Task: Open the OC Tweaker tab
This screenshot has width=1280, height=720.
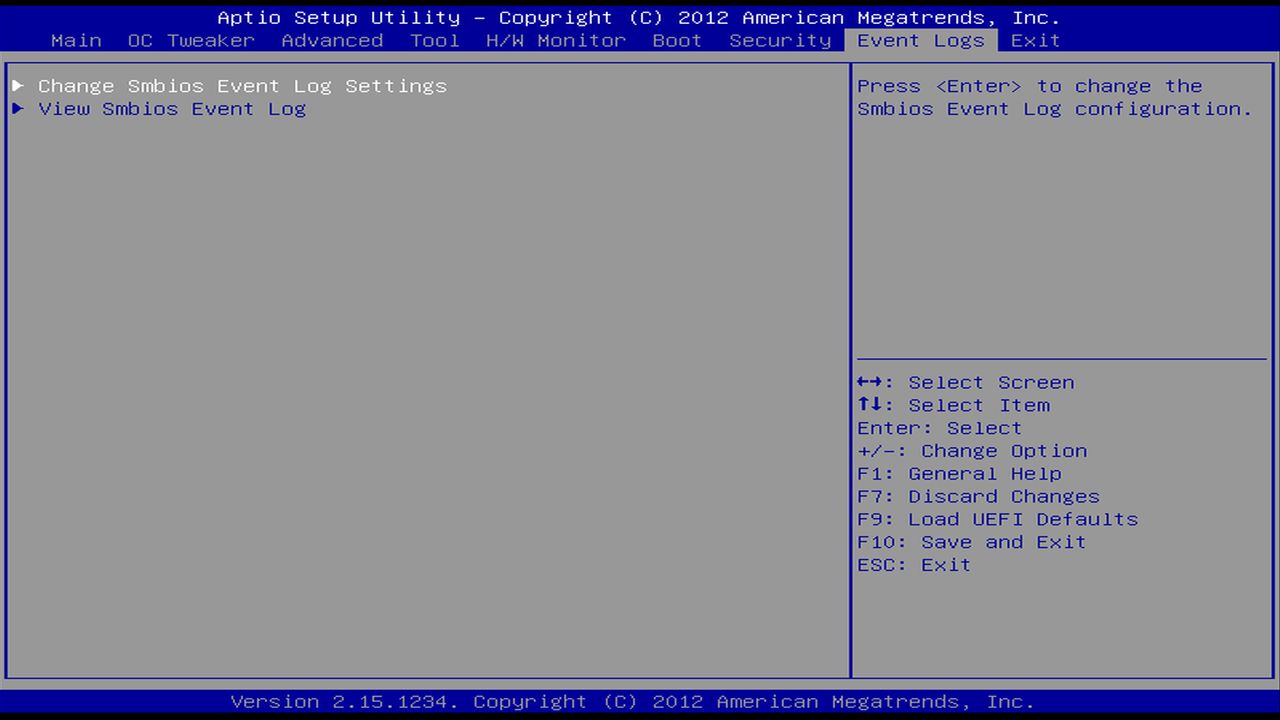Action: coord(191,41)
